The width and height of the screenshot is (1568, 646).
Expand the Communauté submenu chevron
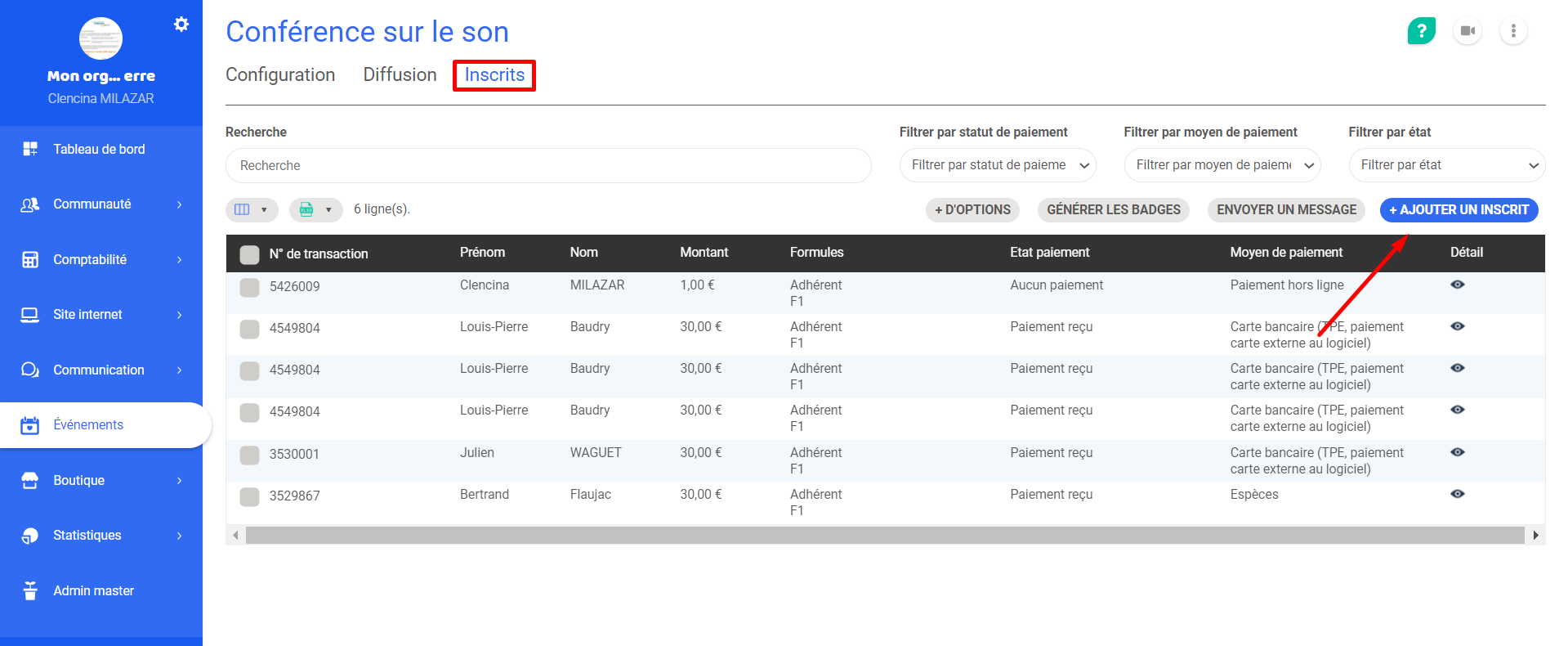[180, 204]
